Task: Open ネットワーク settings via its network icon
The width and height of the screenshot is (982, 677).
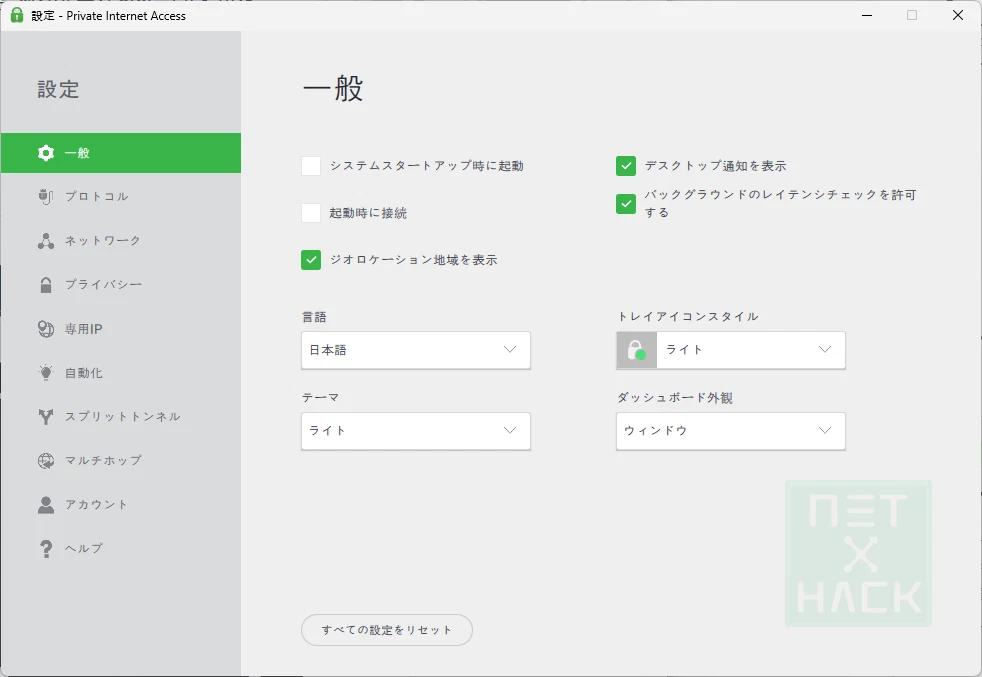Action: click(45, 241)
